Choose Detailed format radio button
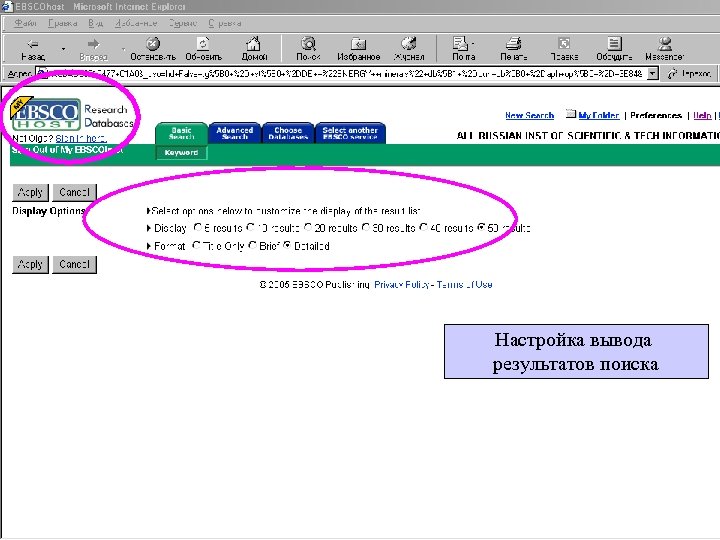The width and height of the screenshot is (720, 540). click(287, 245)
